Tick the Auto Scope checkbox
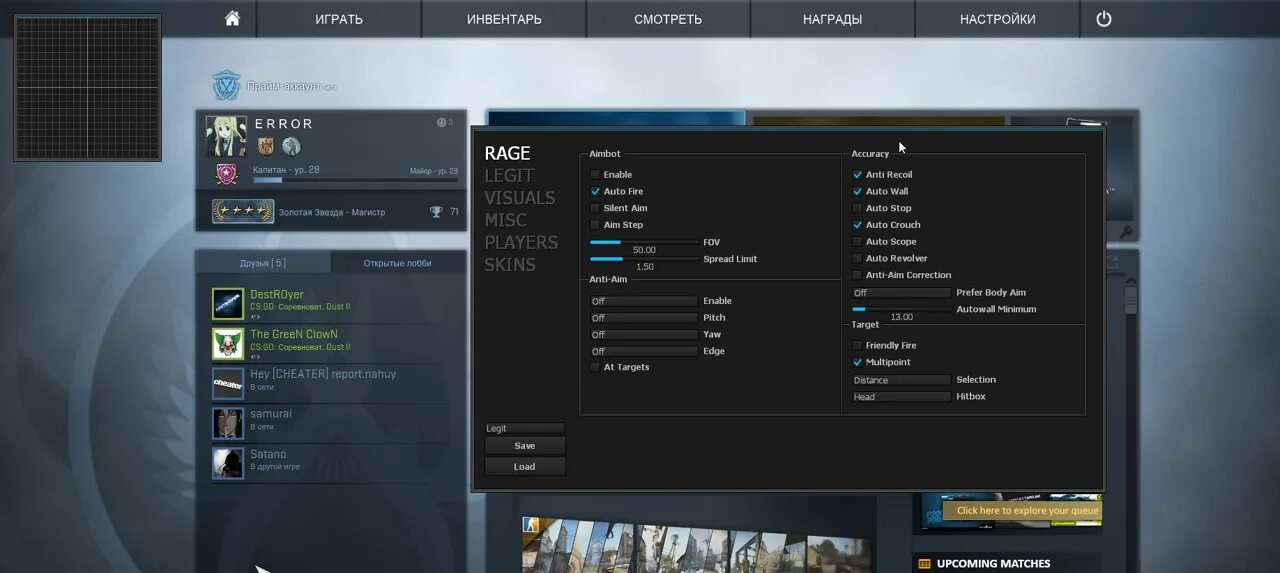The width and height of the screenshot is (1280, 573). (857, 241)
